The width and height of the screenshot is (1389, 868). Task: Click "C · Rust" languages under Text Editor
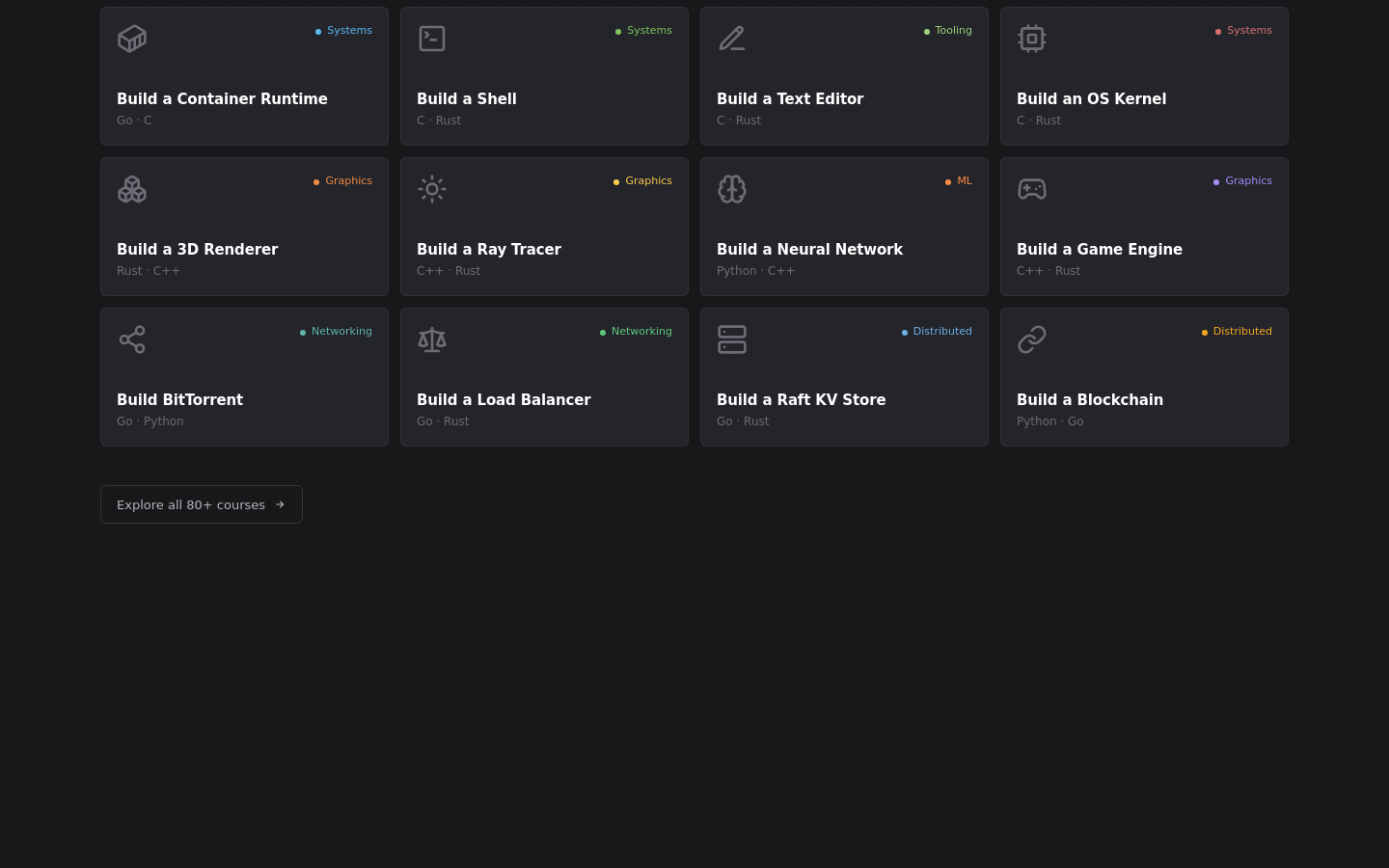pos(739,121)
